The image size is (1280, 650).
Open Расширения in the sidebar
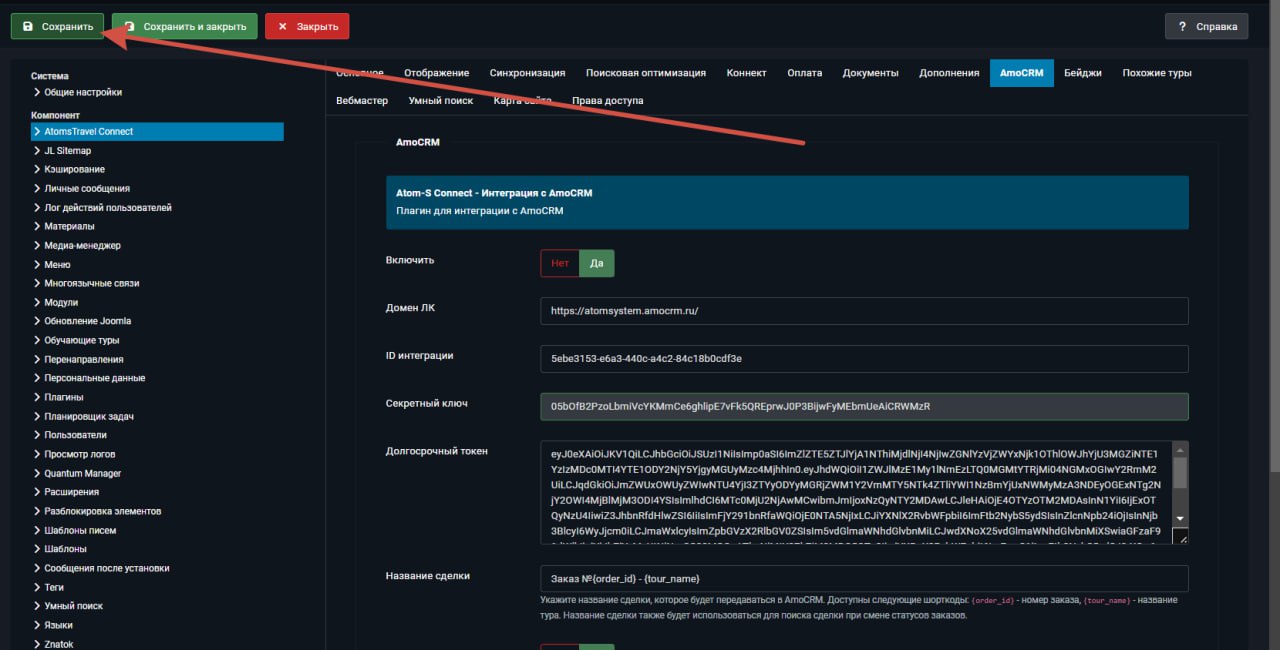pos(71,492)
